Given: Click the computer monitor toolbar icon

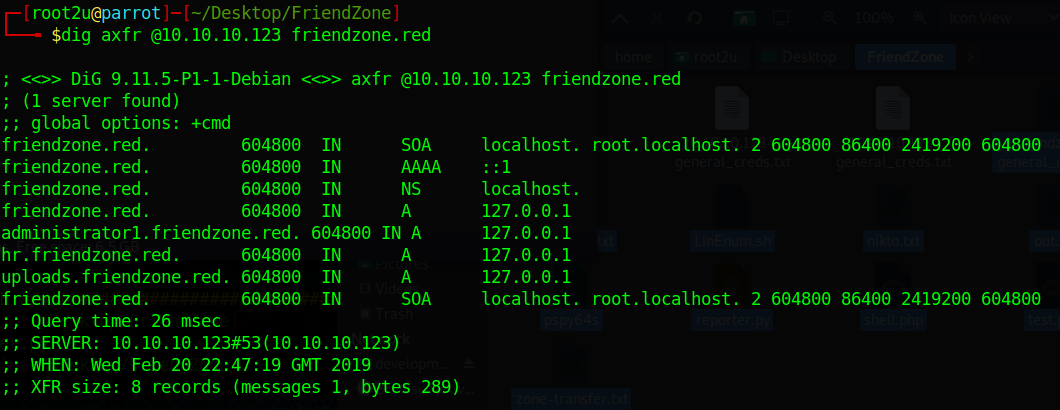Looking at the screenshot, I should tap(781, 18).
